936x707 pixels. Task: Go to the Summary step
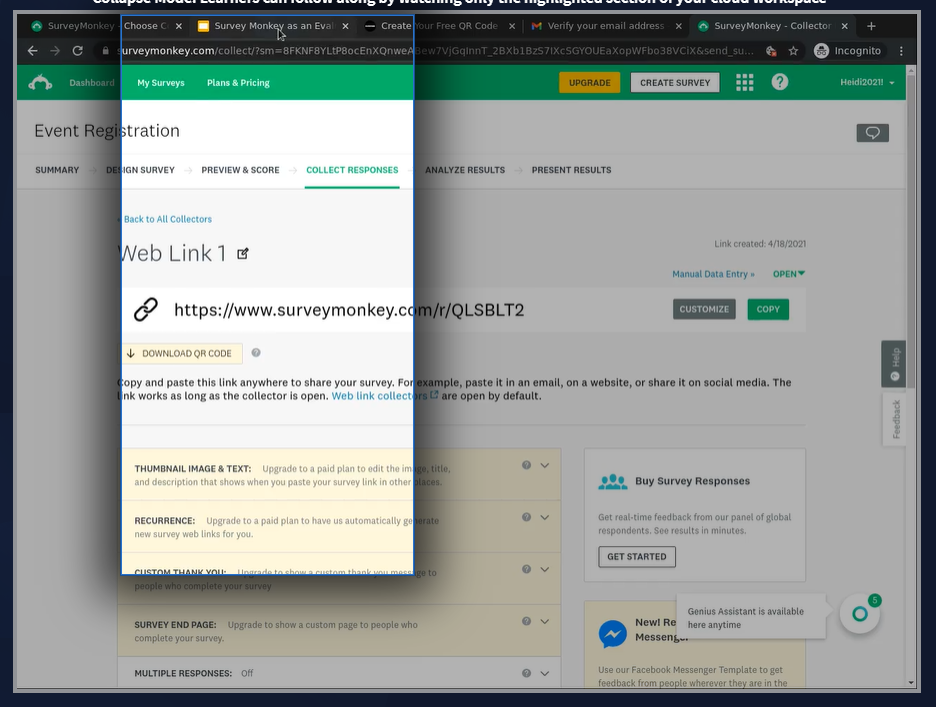(x=57, y=170)
